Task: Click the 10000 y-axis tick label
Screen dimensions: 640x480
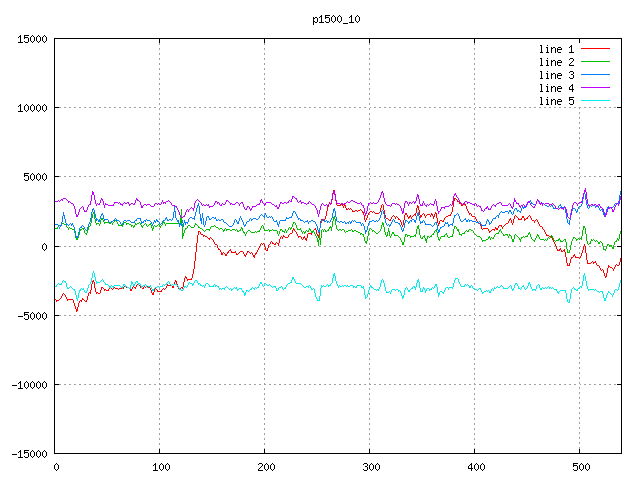Action: tap(32, 108)
